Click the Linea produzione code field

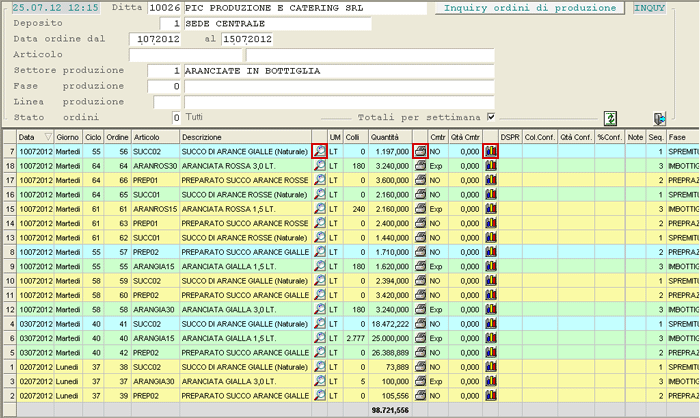click(167, 102)
